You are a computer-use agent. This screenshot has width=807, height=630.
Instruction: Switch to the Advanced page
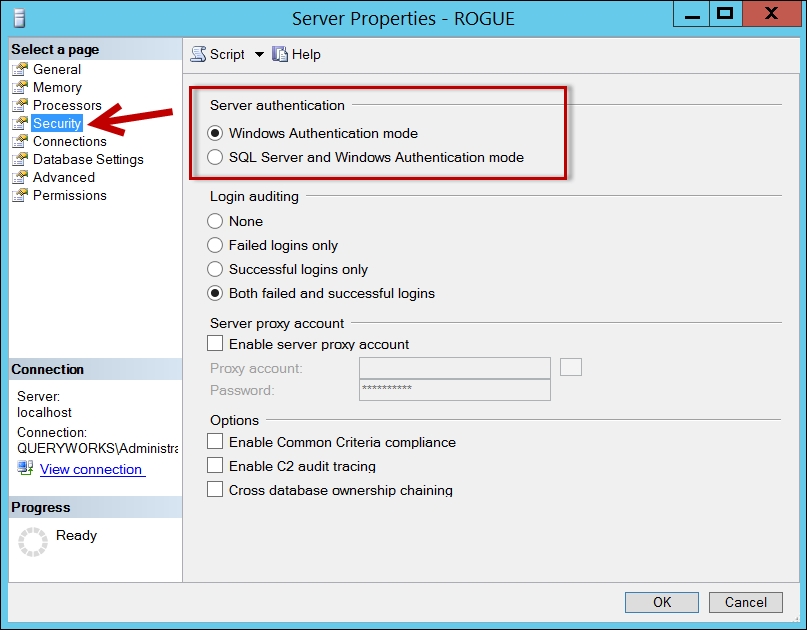click(64, 177)
